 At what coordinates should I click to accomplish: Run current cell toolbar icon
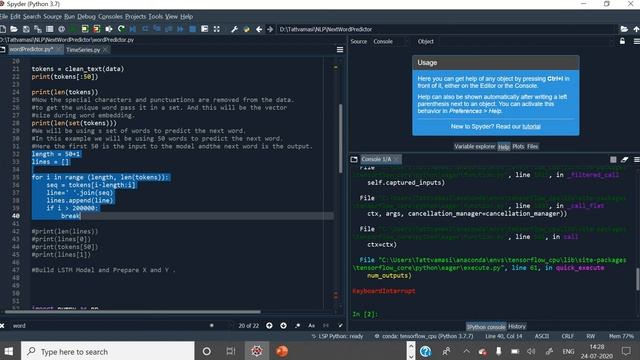click(x=85, y=29)
